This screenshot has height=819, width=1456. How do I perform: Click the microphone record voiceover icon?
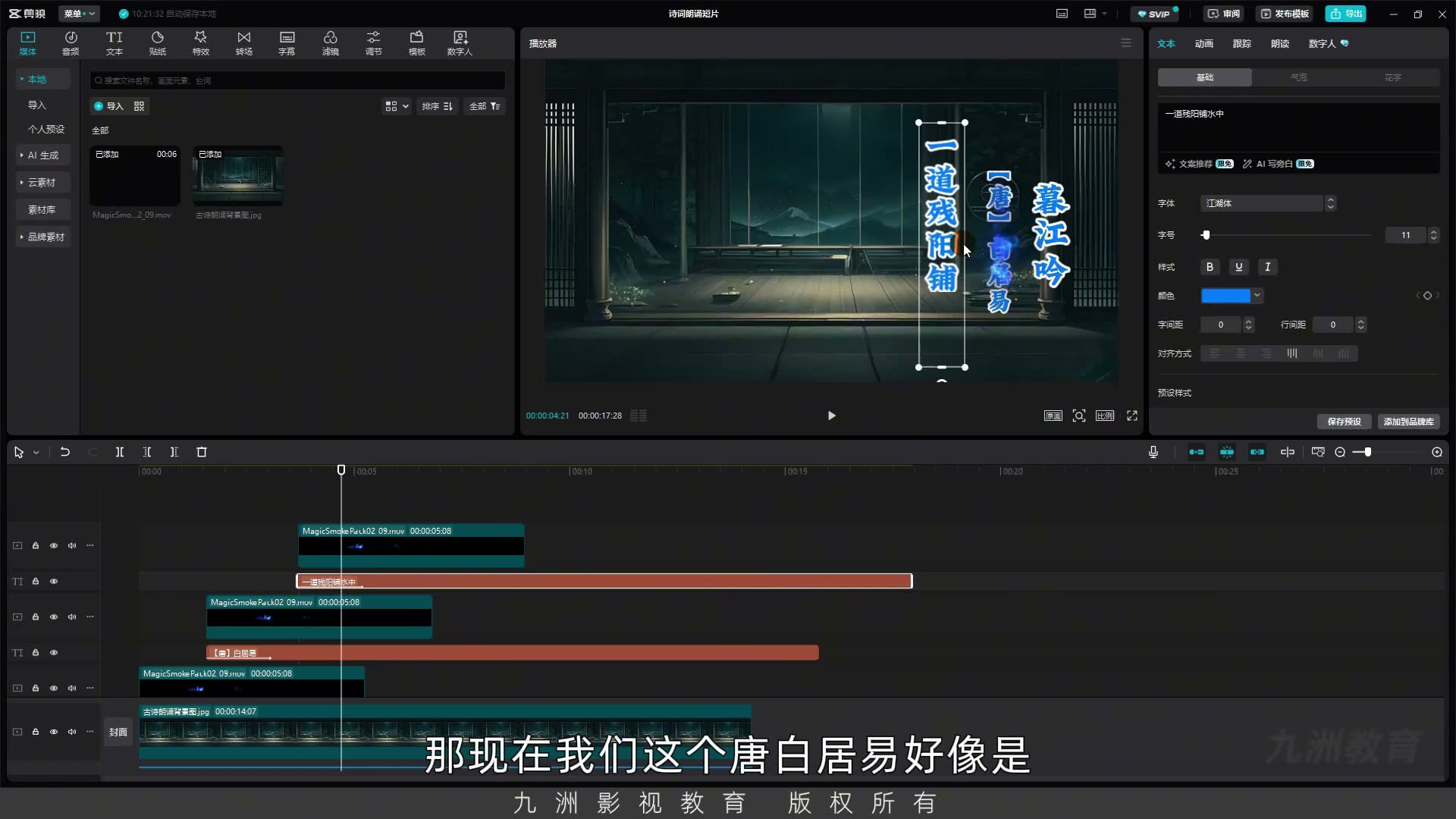(x=1153, y=452)
